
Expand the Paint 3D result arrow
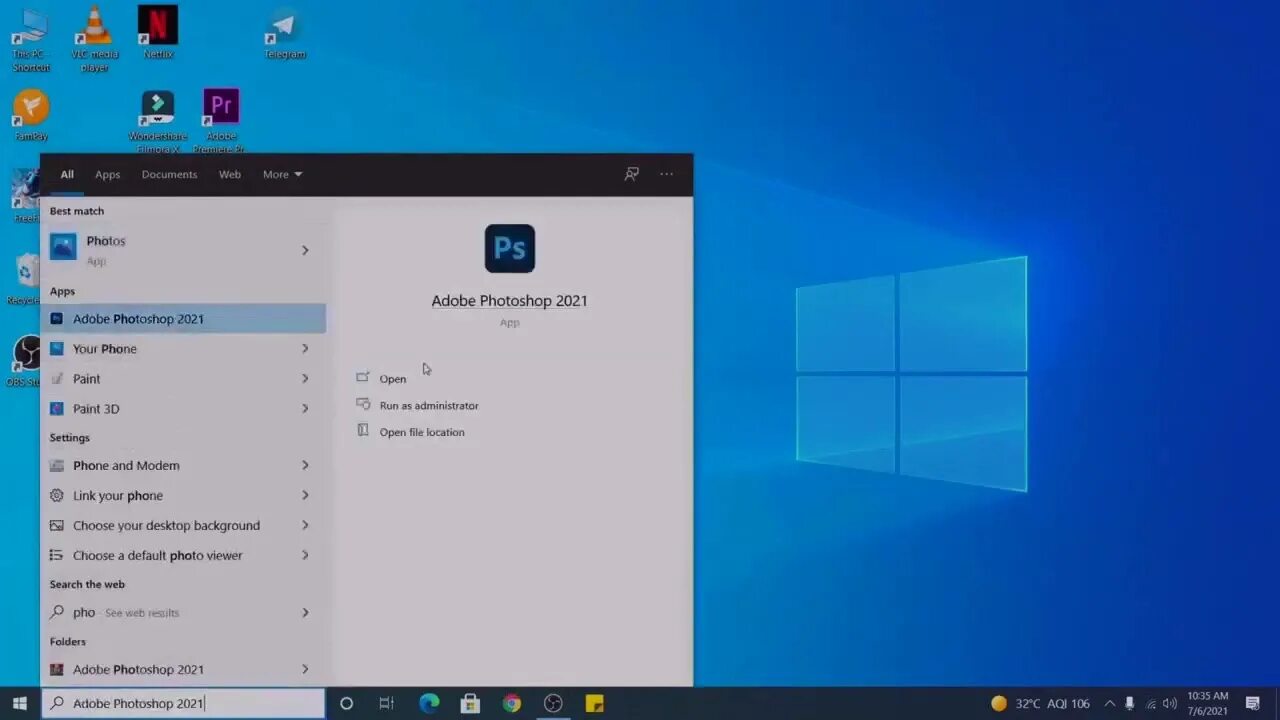(x=305, y=408)
